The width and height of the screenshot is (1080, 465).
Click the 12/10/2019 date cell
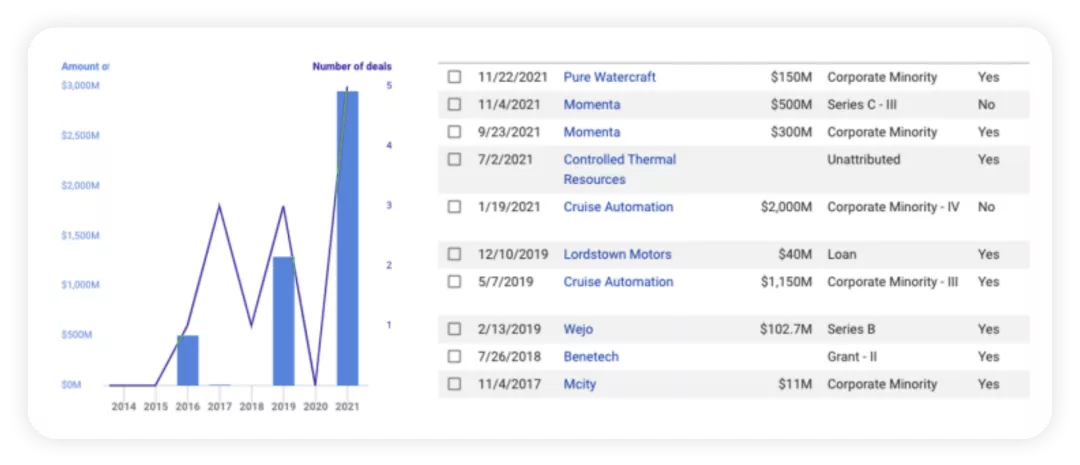coord(513,254)
